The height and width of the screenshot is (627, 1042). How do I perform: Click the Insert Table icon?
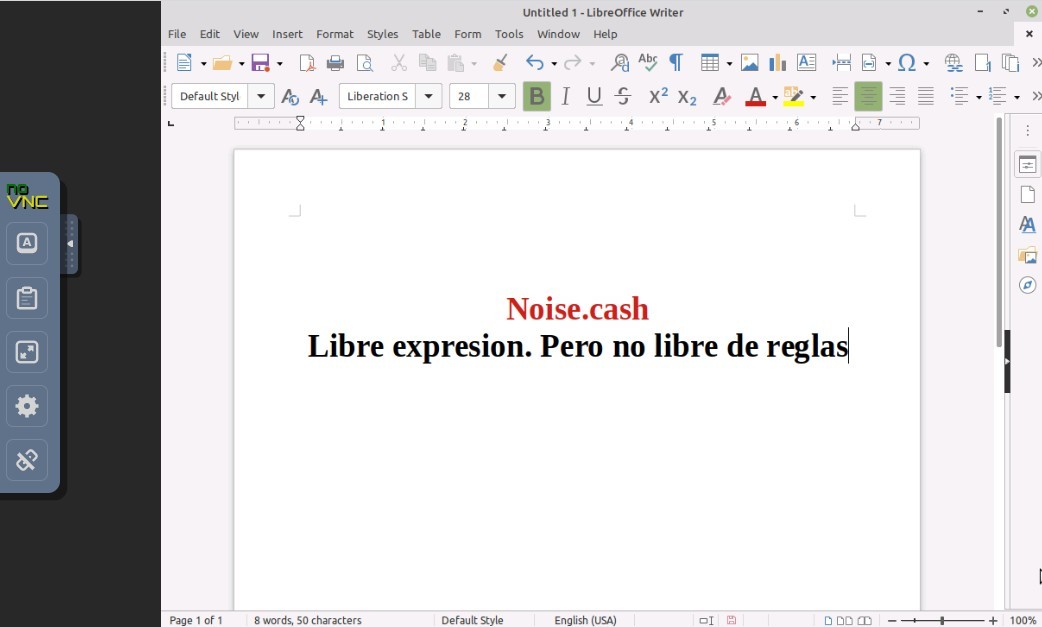click(710, 63)
